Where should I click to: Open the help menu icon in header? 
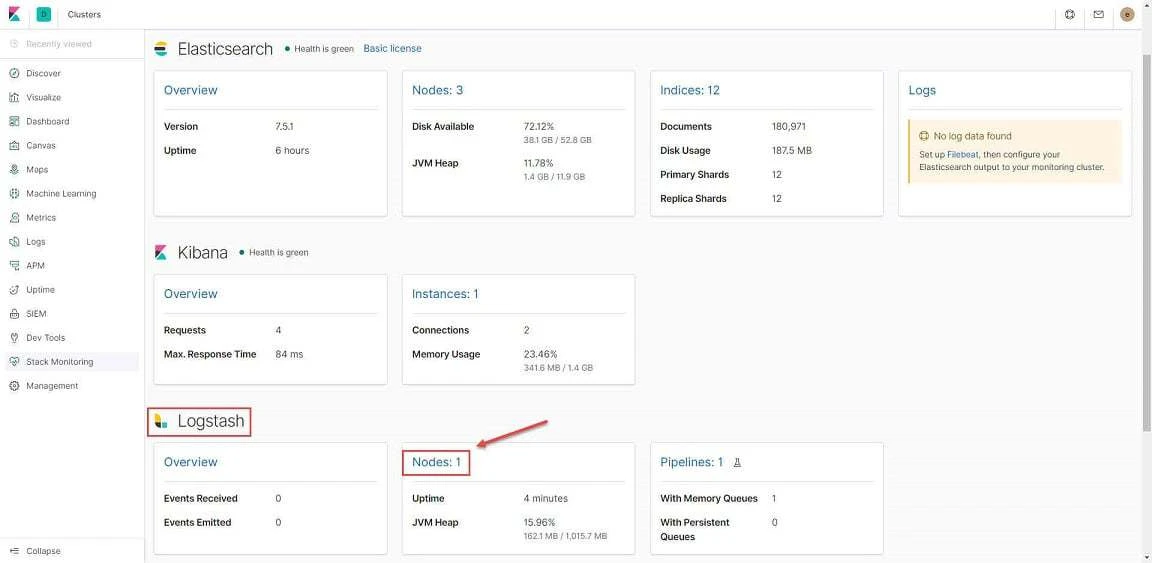tap(1070, 15)
